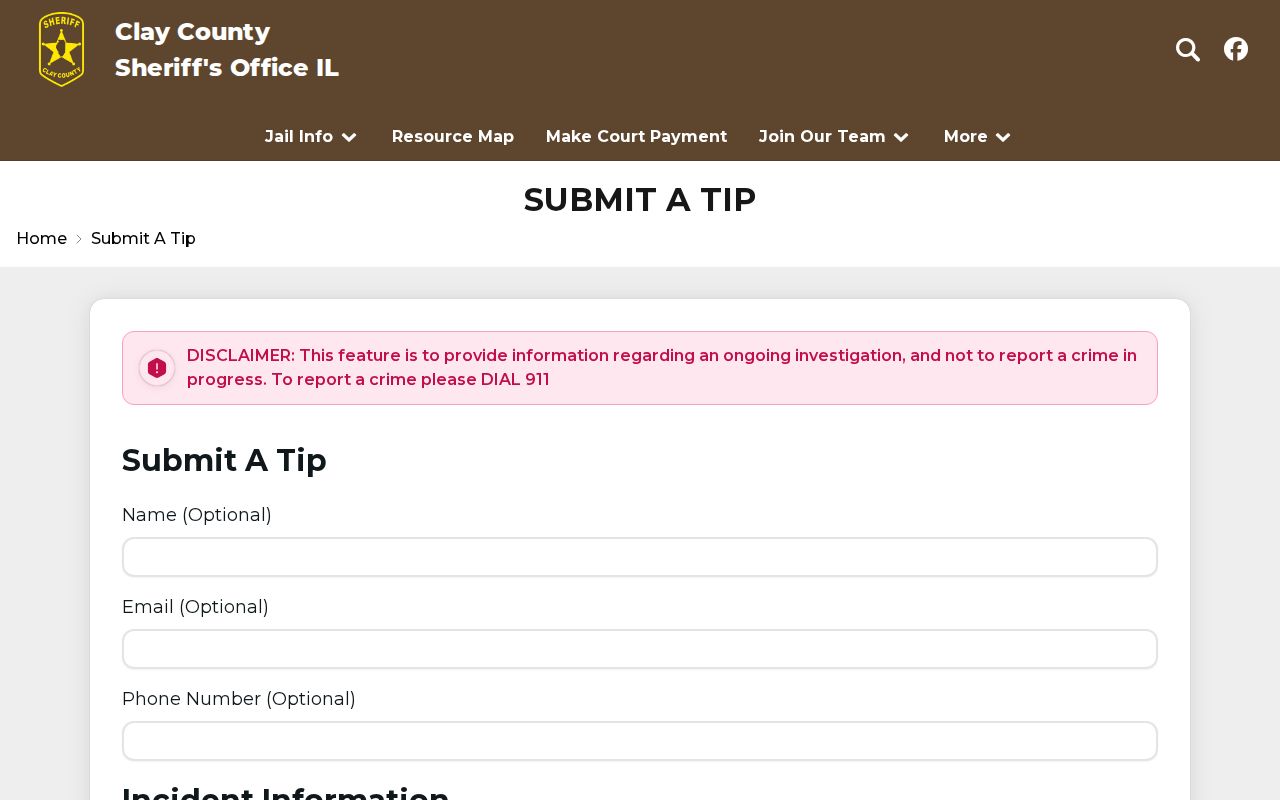Click the Email (Optional) label
The image size is (1280, 800).
point(195,607)
